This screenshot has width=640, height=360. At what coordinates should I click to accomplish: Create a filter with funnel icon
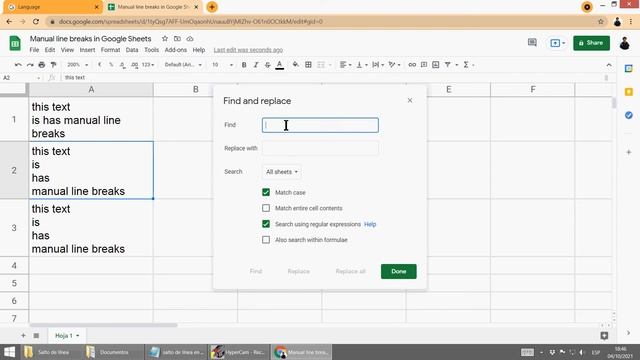click(448, 65)
